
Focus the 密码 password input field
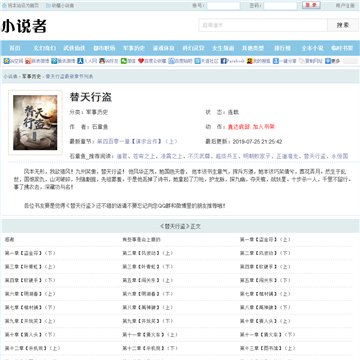coord(280,6)
